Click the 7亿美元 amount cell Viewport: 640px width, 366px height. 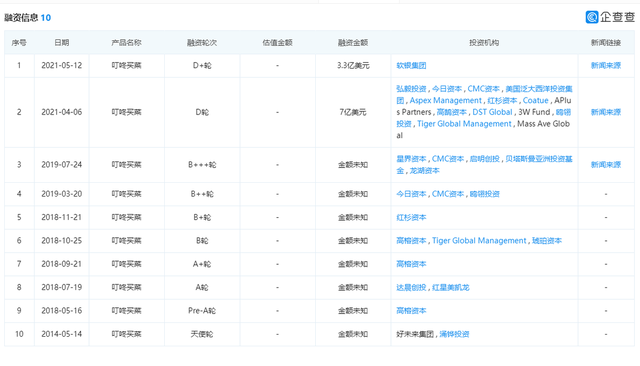[x=353, y=112]
